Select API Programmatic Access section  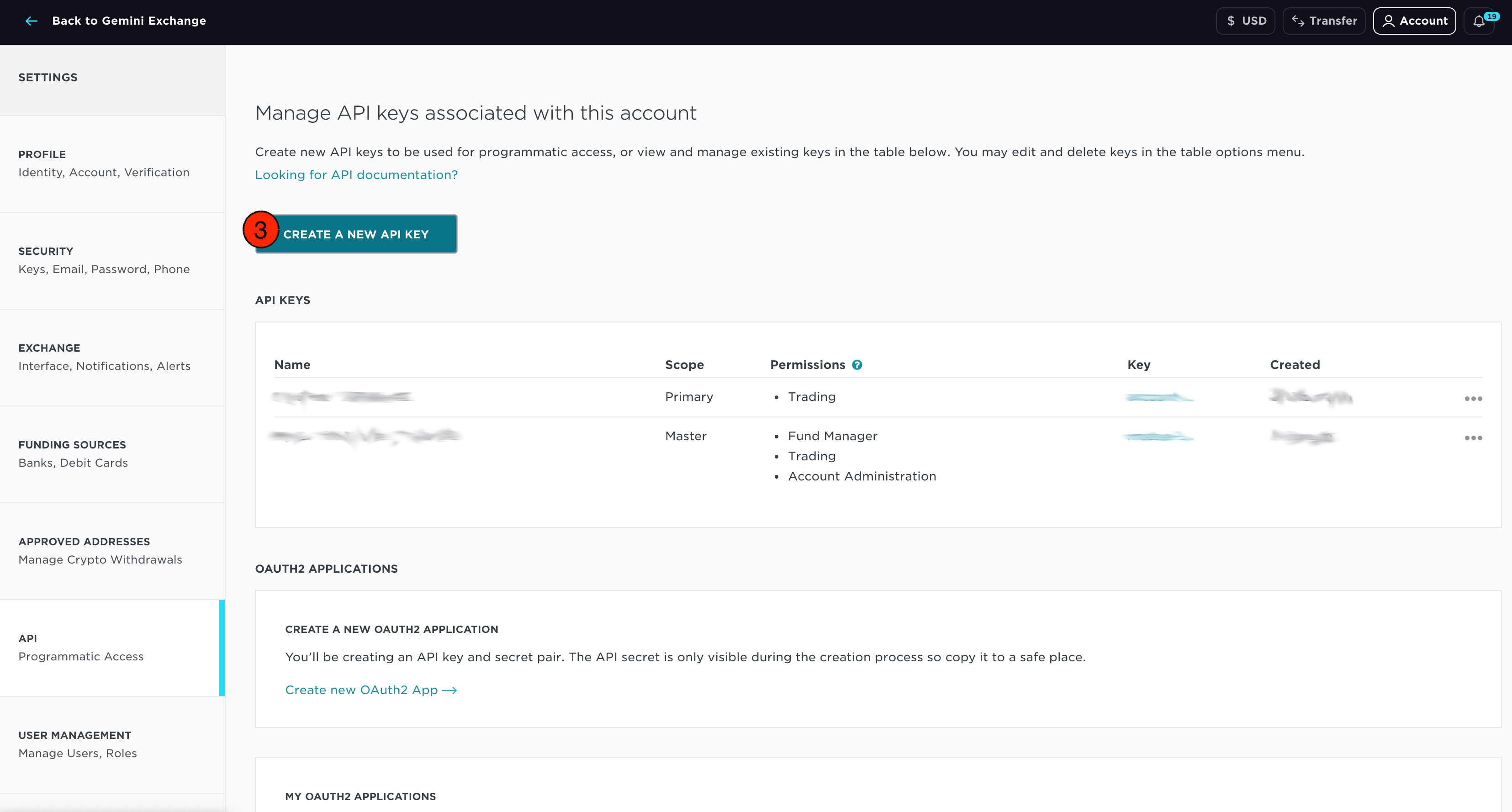[112, 648]
